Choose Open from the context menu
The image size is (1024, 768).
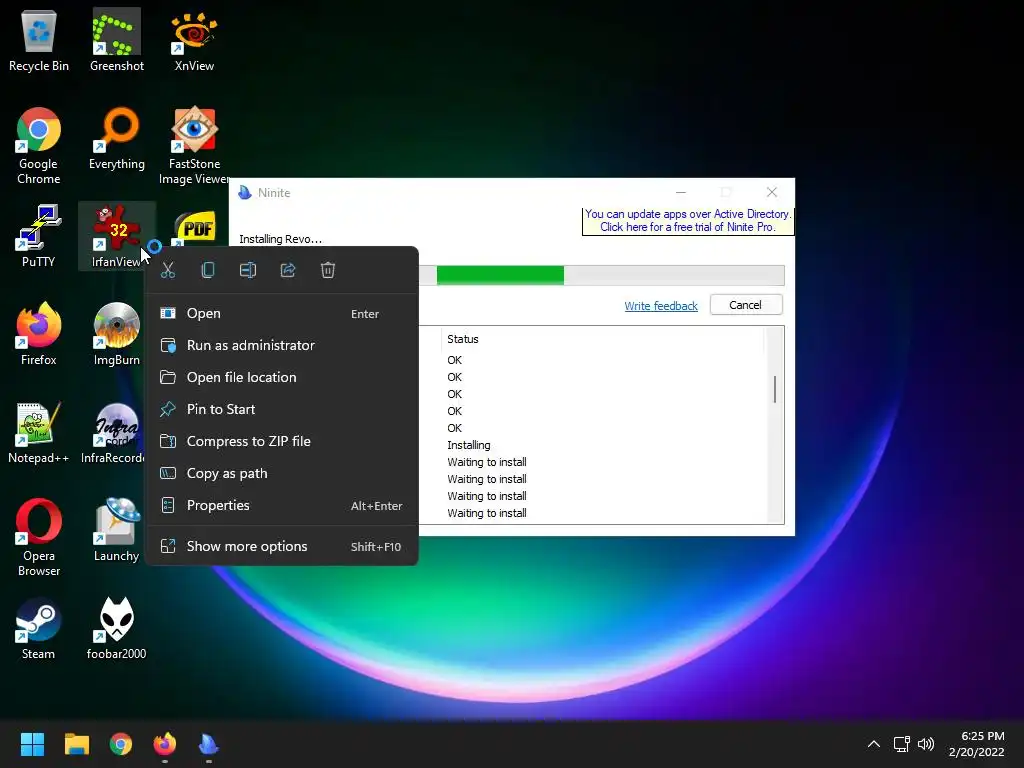tap(281, 313)
